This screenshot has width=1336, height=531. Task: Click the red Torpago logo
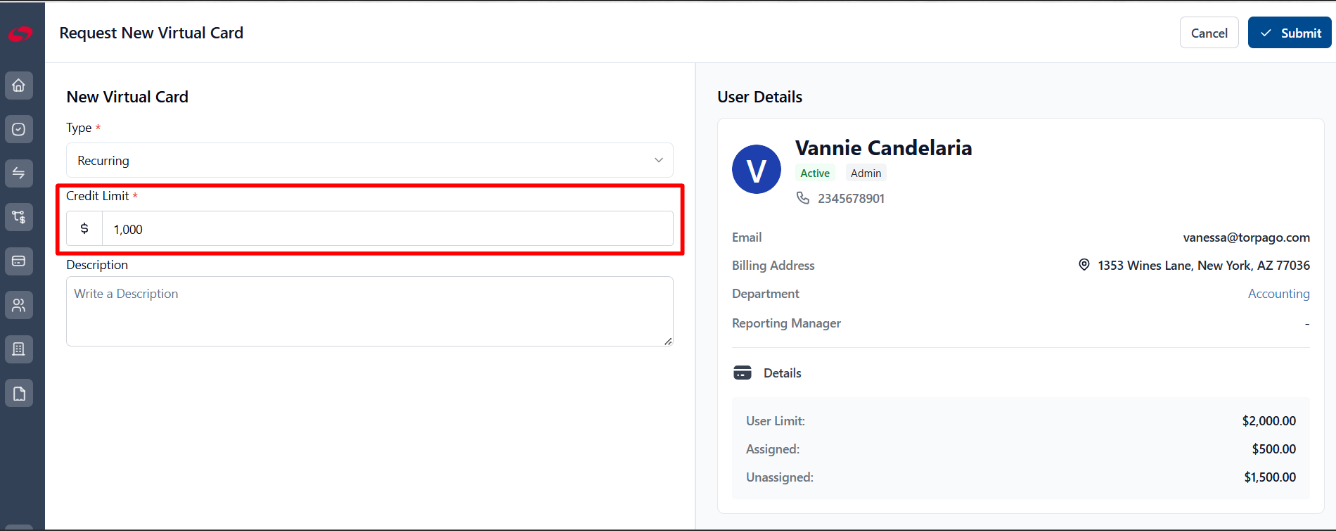[20, 33]
